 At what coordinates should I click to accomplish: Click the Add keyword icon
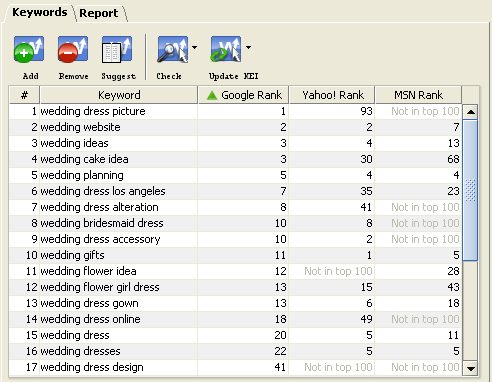point(29,49)
